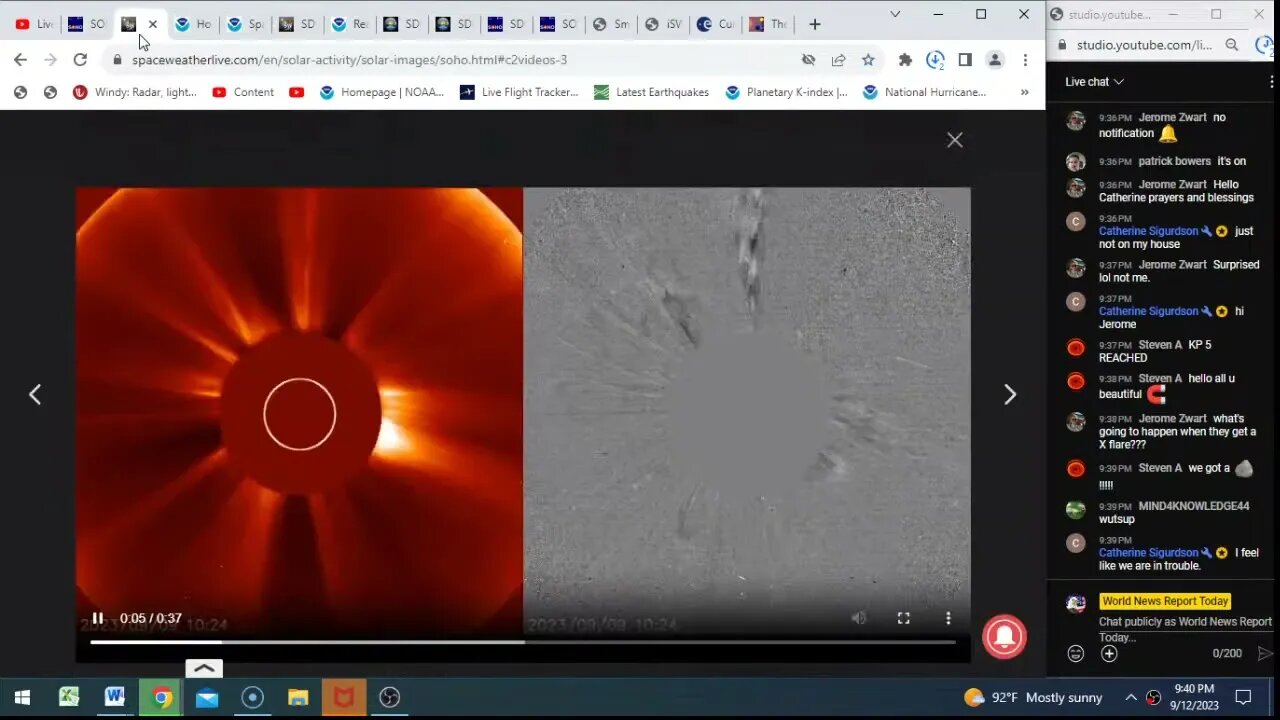The width and height of the screenshot is (1280, 720).
Task: Switch to the 'The' tab
Action: tap(768, 24)
